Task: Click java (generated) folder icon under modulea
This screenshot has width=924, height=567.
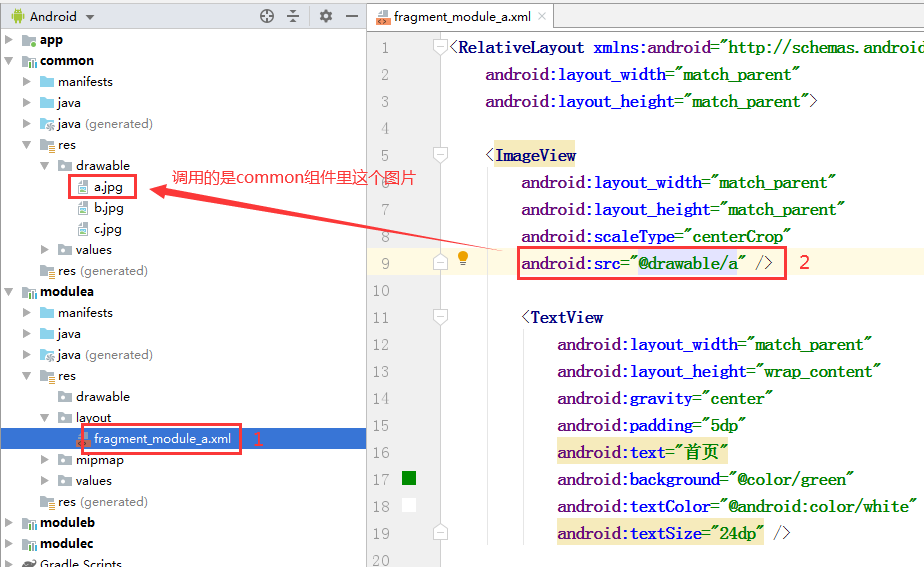Action: (47, 355)
